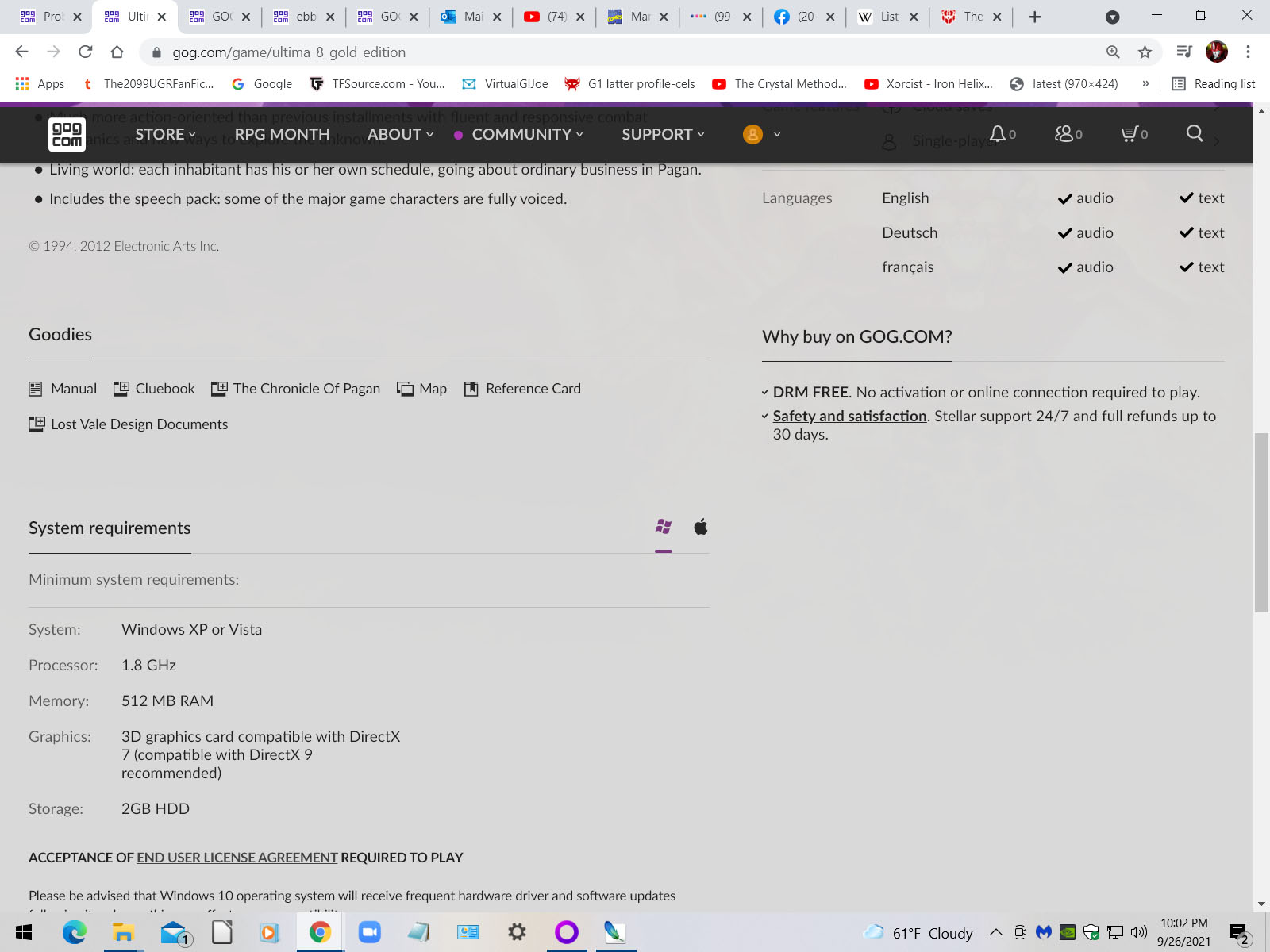Click scrollbar down arrow
This screenshot has height=952, width=1270.
pyautogui.click(x=1261, y=904)
